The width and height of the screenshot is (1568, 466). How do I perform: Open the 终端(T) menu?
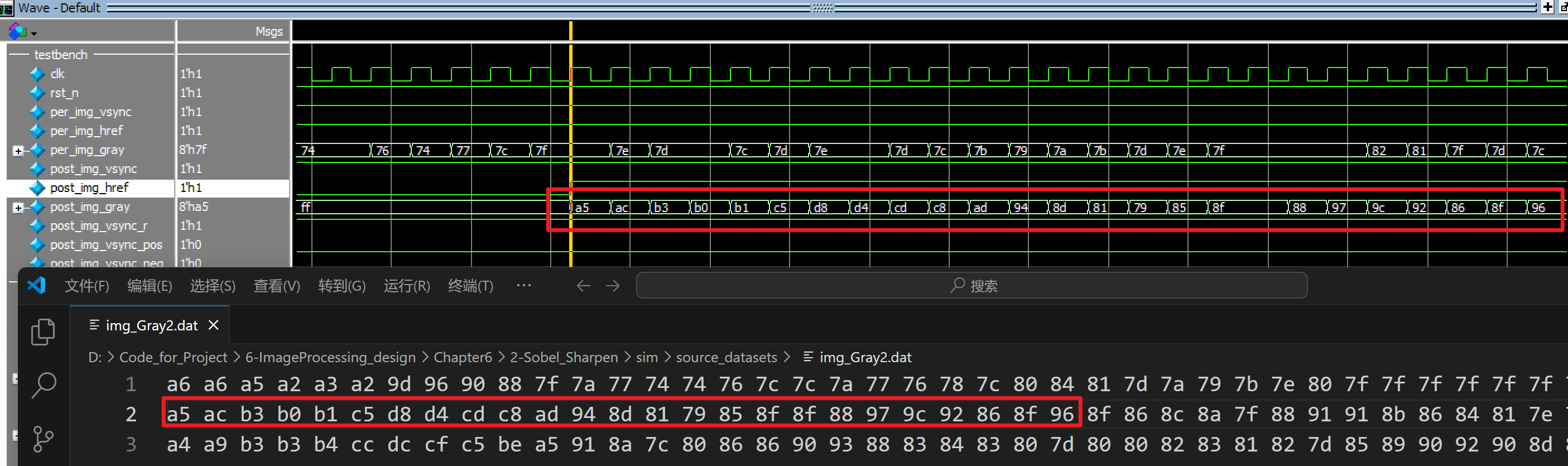[x=470, y=286]
